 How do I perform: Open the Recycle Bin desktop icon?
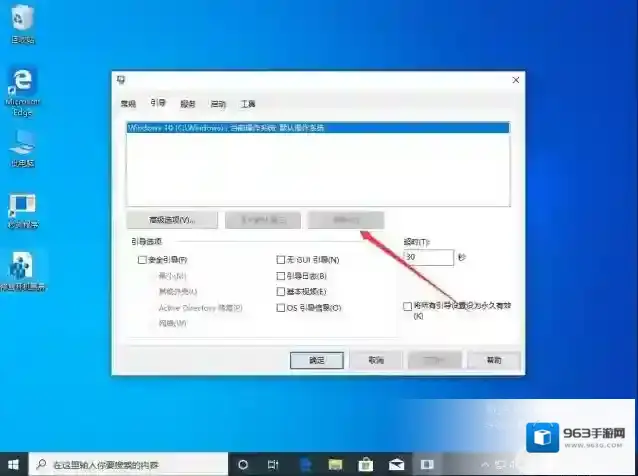click(22, 24)
